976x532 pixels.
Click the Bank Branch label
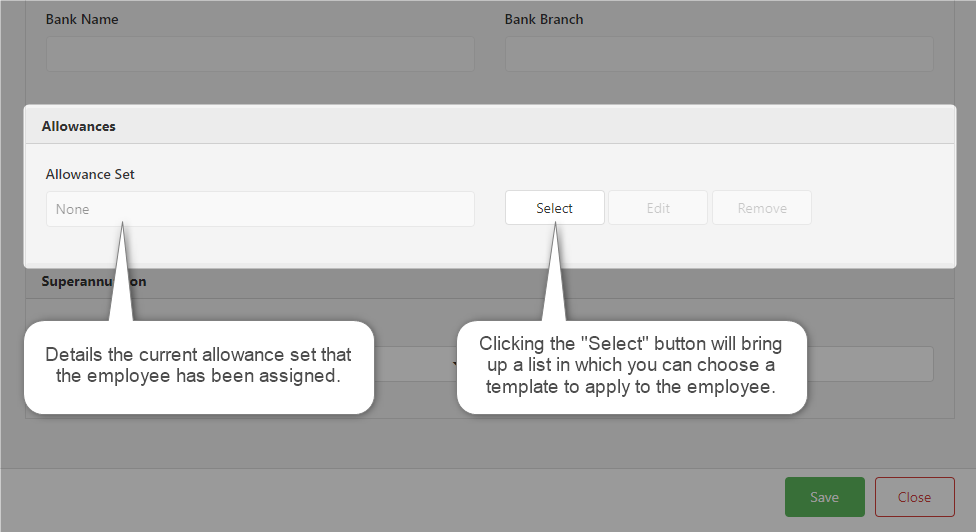tap(544, 19)
